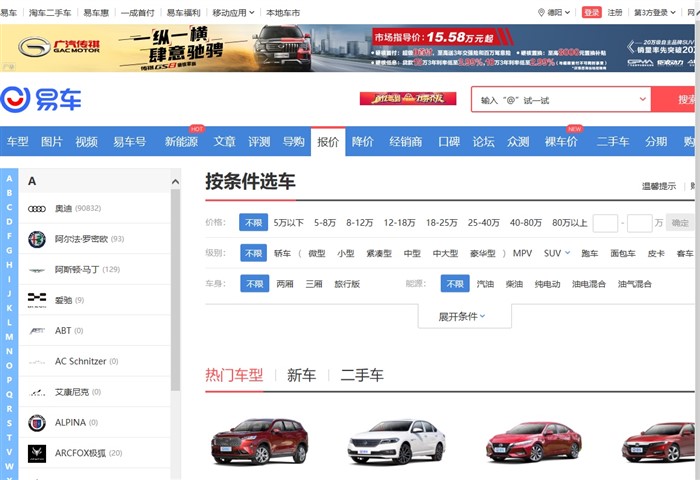Open the 移动应用 dropdown menu
This screenshot has width=700, height=480.
pos(233,13)
